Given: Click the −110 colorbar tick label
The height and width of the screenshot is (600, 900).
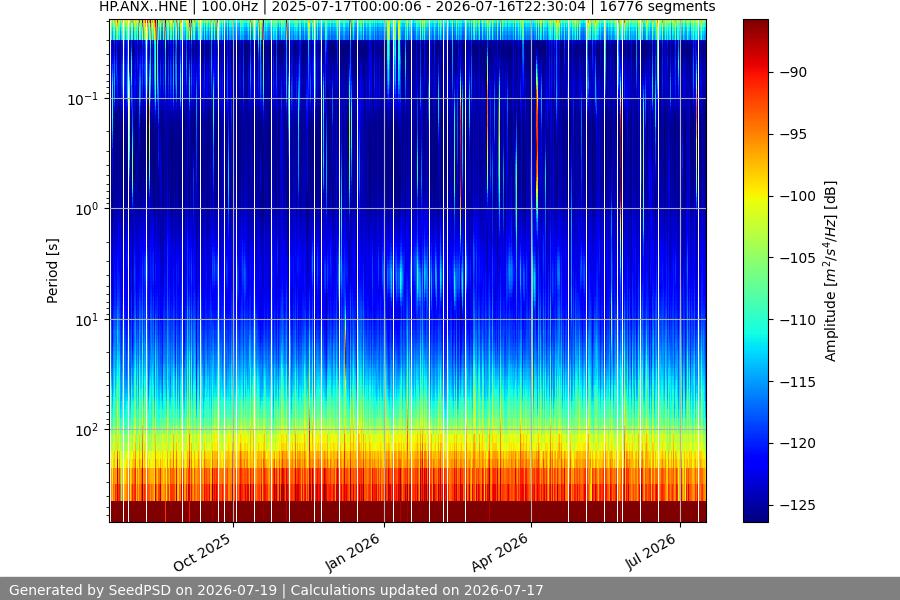Looking at the screenshot, I should (798, 320).
